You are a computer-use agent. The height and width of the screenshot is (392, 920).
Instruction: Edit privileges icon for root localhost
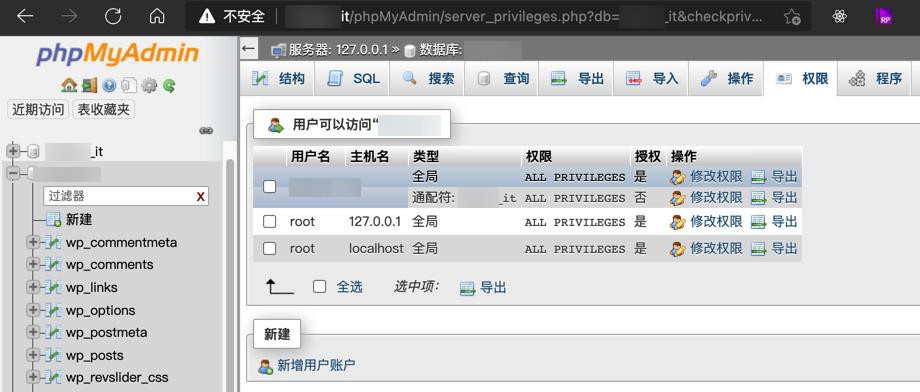pyautogui.click(x=678, y=249)
